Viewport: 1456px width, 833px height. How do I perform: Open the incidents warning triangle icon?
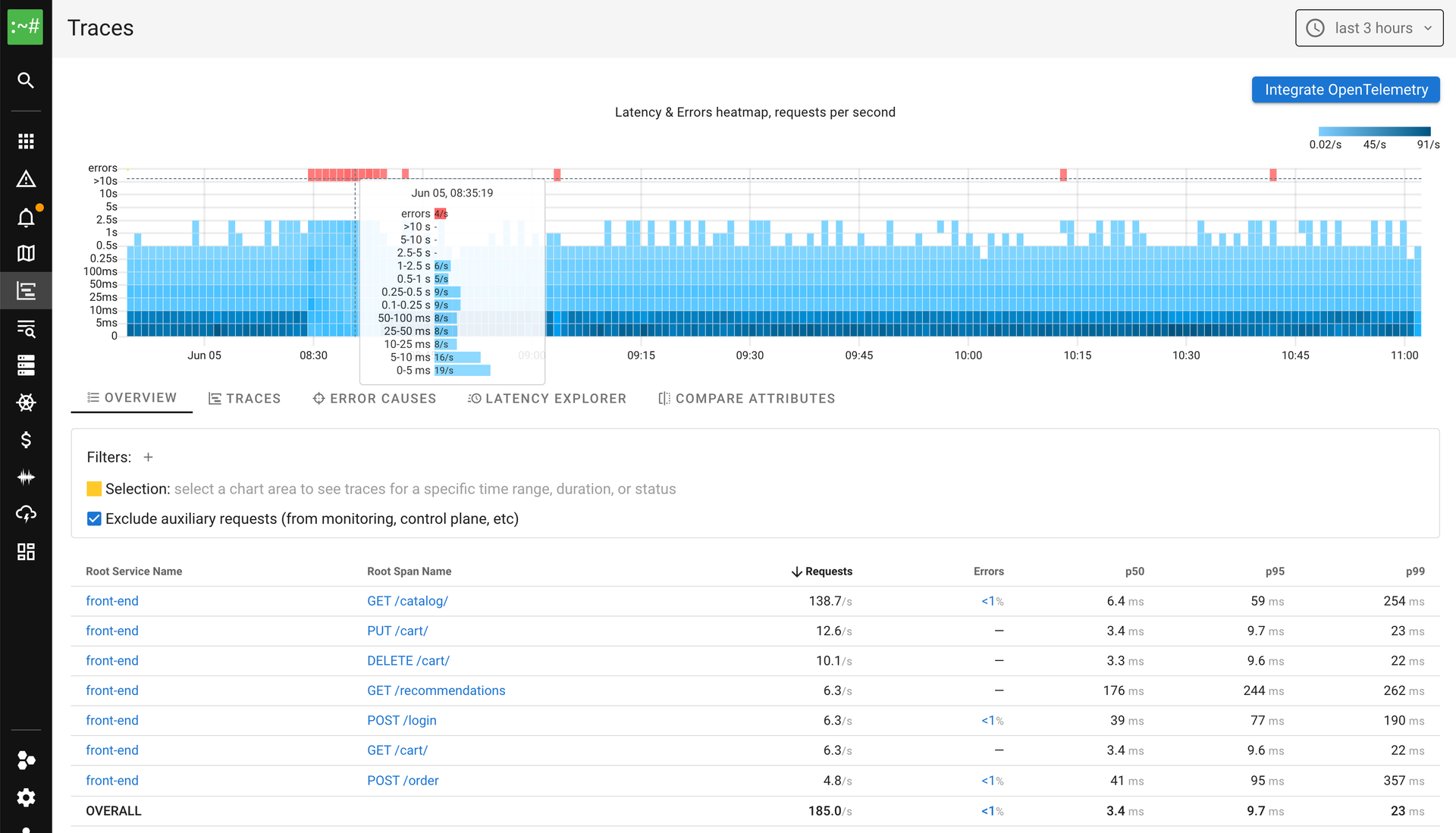pyautogui.click(x=26, y=179)
